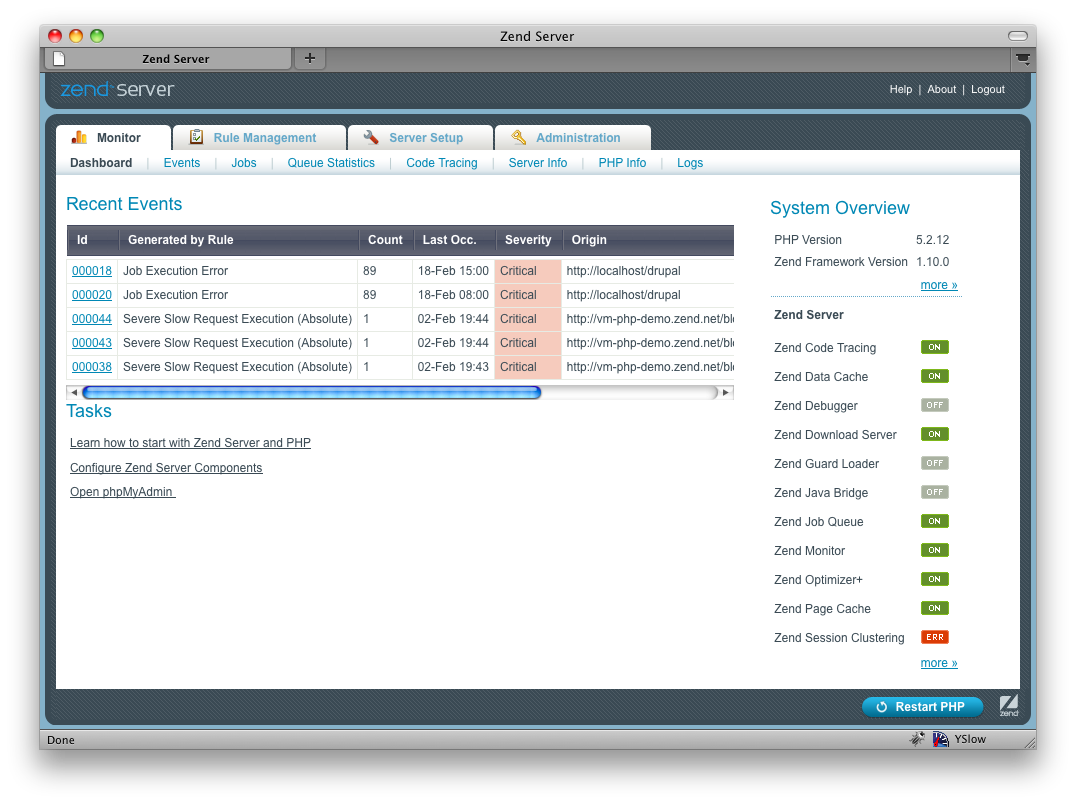Click more link under Zend Framework Version
The image size is (1076, 804).
pos(939,285)
